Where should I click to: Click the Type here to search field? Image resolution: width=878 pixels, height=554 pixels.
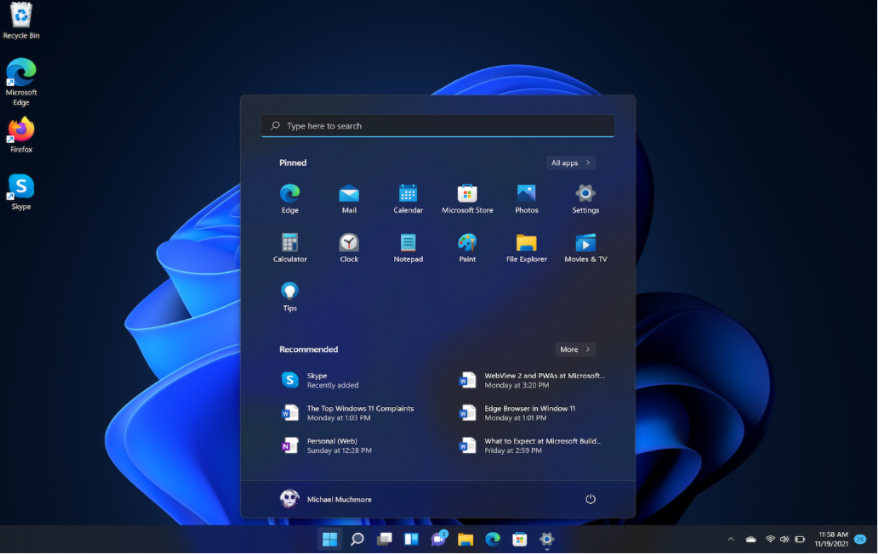coord(438,126)
